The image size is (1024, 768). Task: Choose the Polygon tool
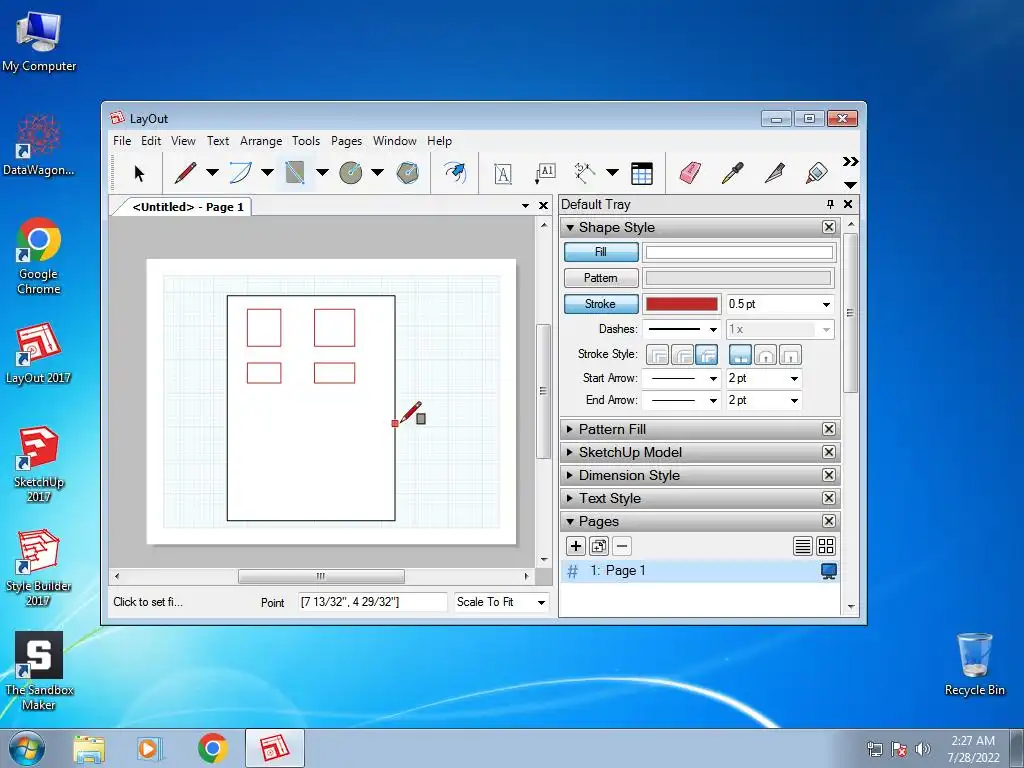click(x=408, y=173)
